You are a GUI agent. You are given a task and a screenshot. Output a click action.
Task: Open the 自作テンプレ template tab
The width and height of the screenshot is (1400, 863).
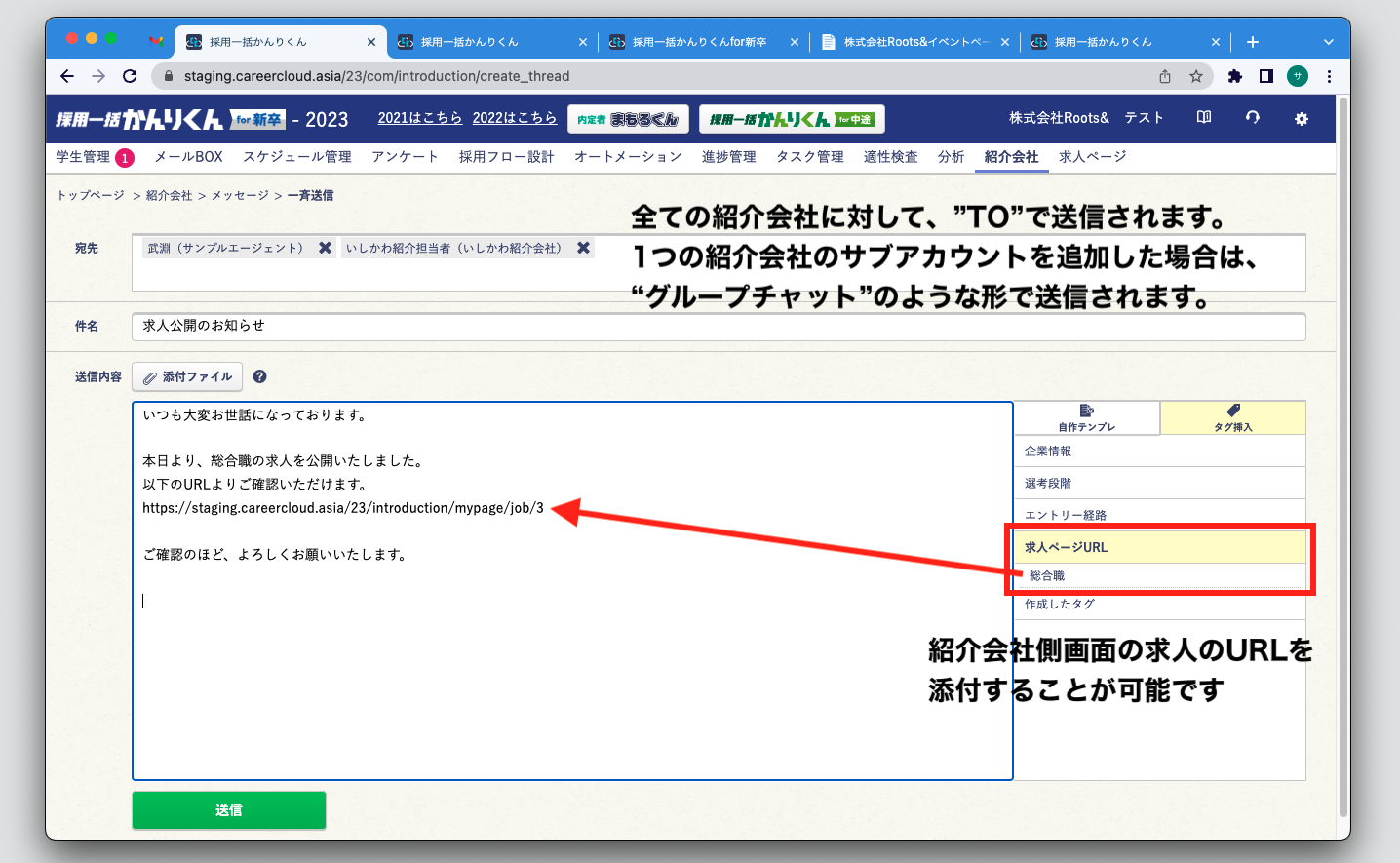coord(1086,417)
